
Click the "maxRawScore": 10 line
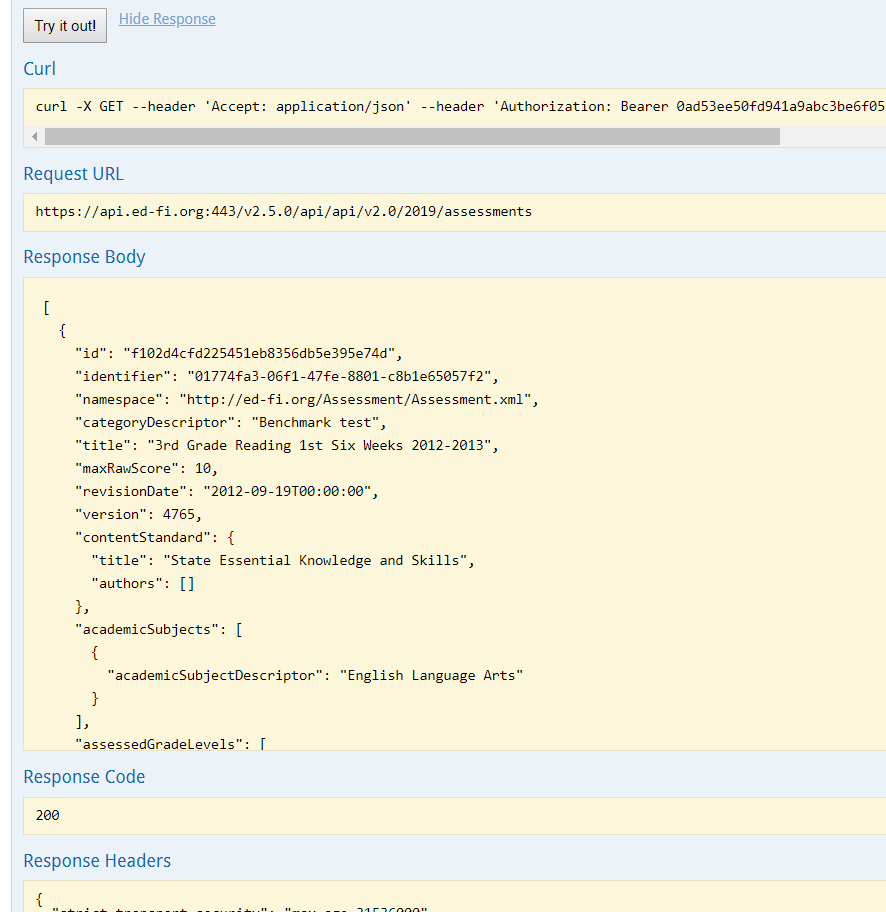[x=147, y=468]
